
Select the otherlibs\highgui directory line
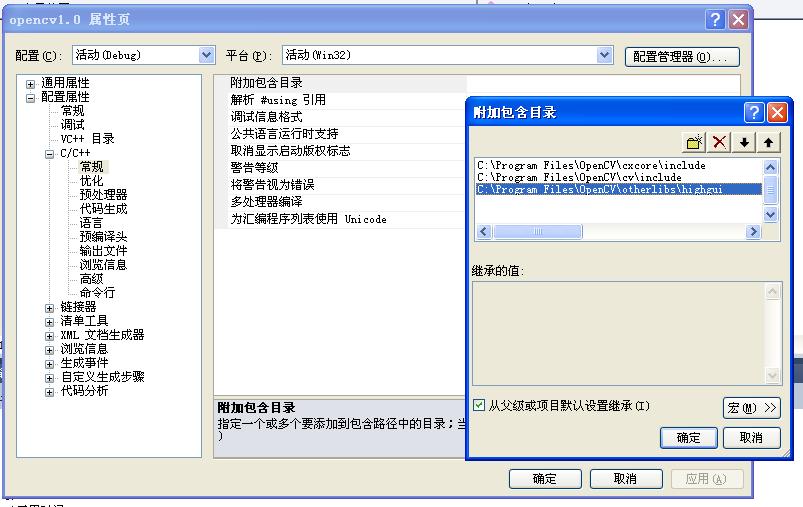coord(619,189)
